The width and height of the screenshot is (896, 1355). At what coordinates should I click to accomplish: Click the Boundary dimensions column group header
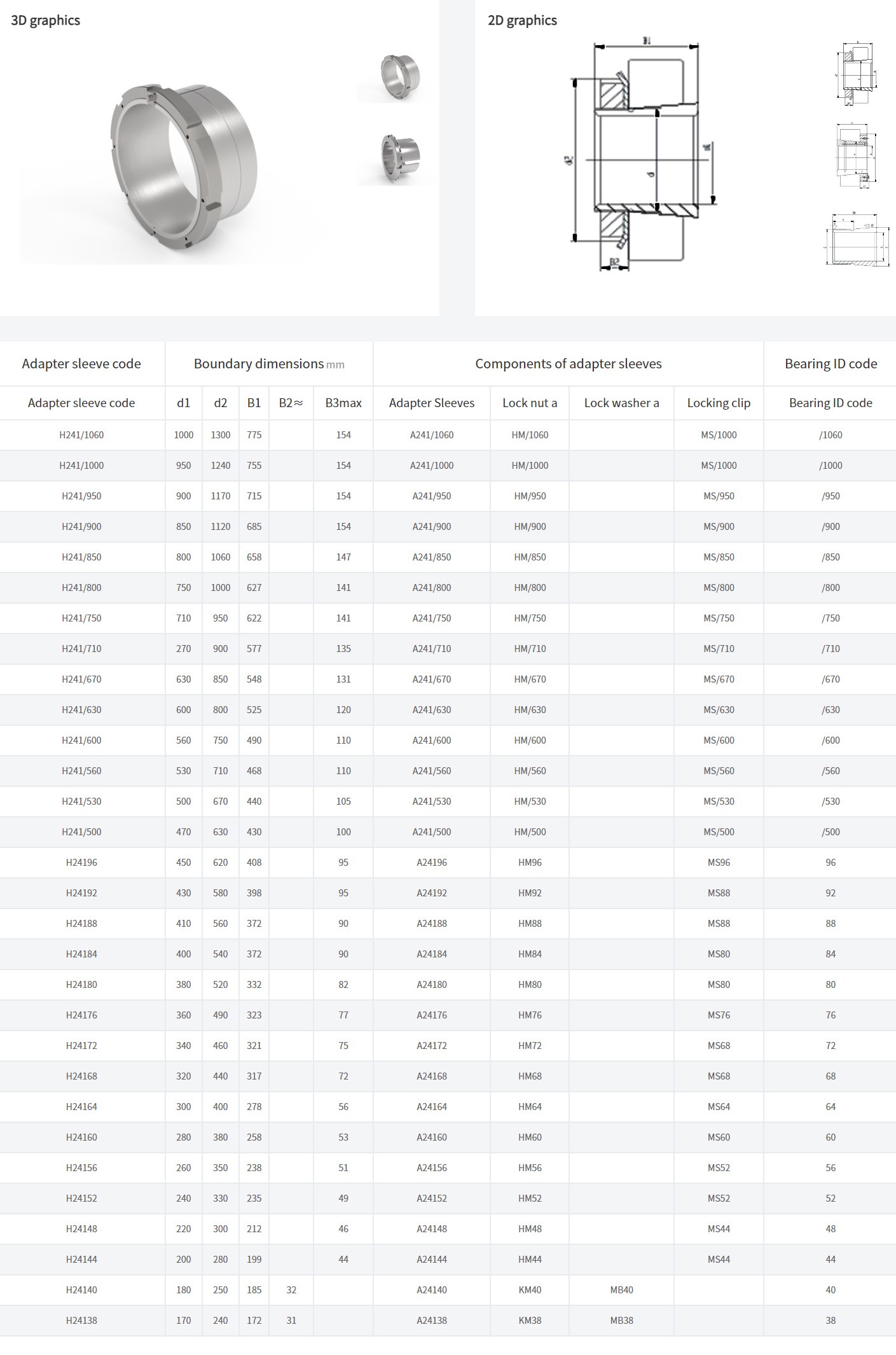tap(268, 364)
